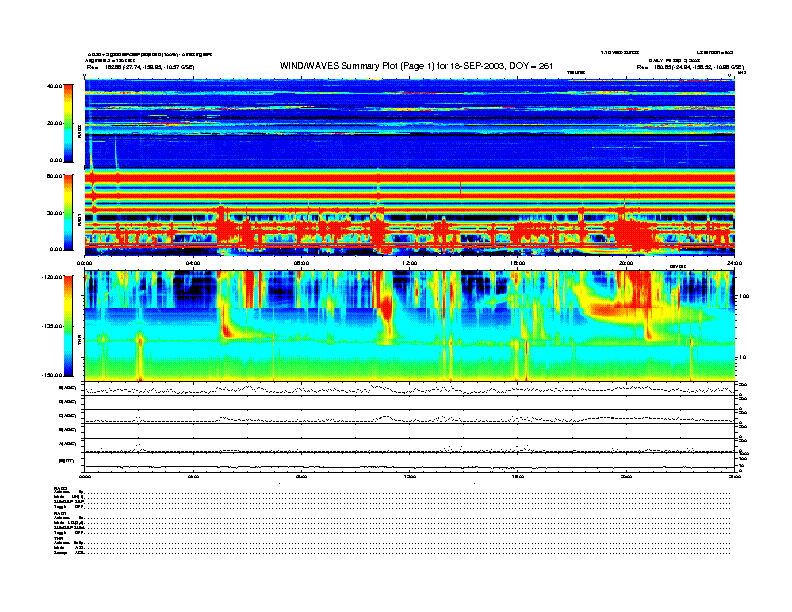Click the 30.00 label on RAD1 scale
Viewport: 792px width, 612px height.
[x=55, y=213]
